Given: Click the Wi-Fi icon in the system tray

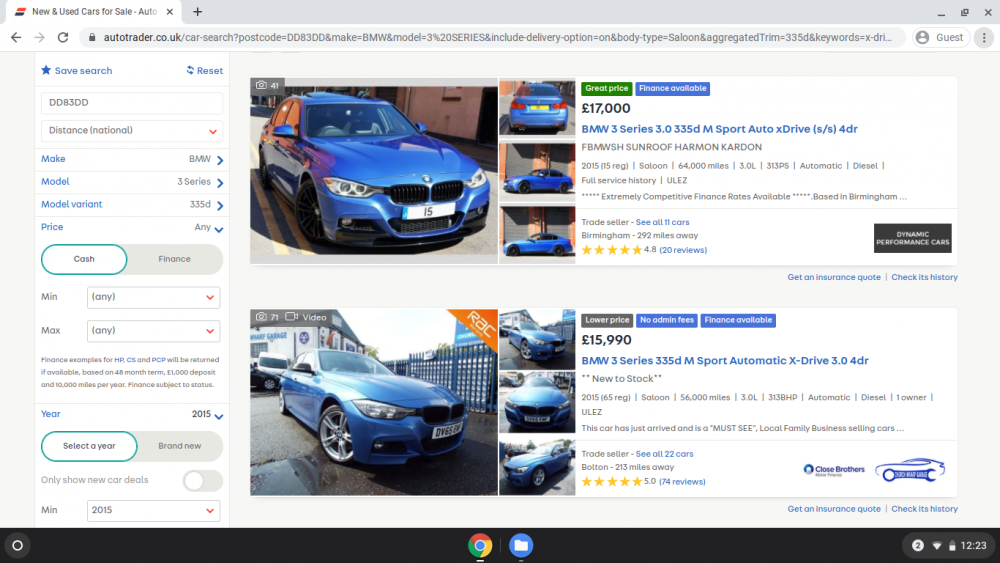Looking at the screenshot, I should coord(937,546).
